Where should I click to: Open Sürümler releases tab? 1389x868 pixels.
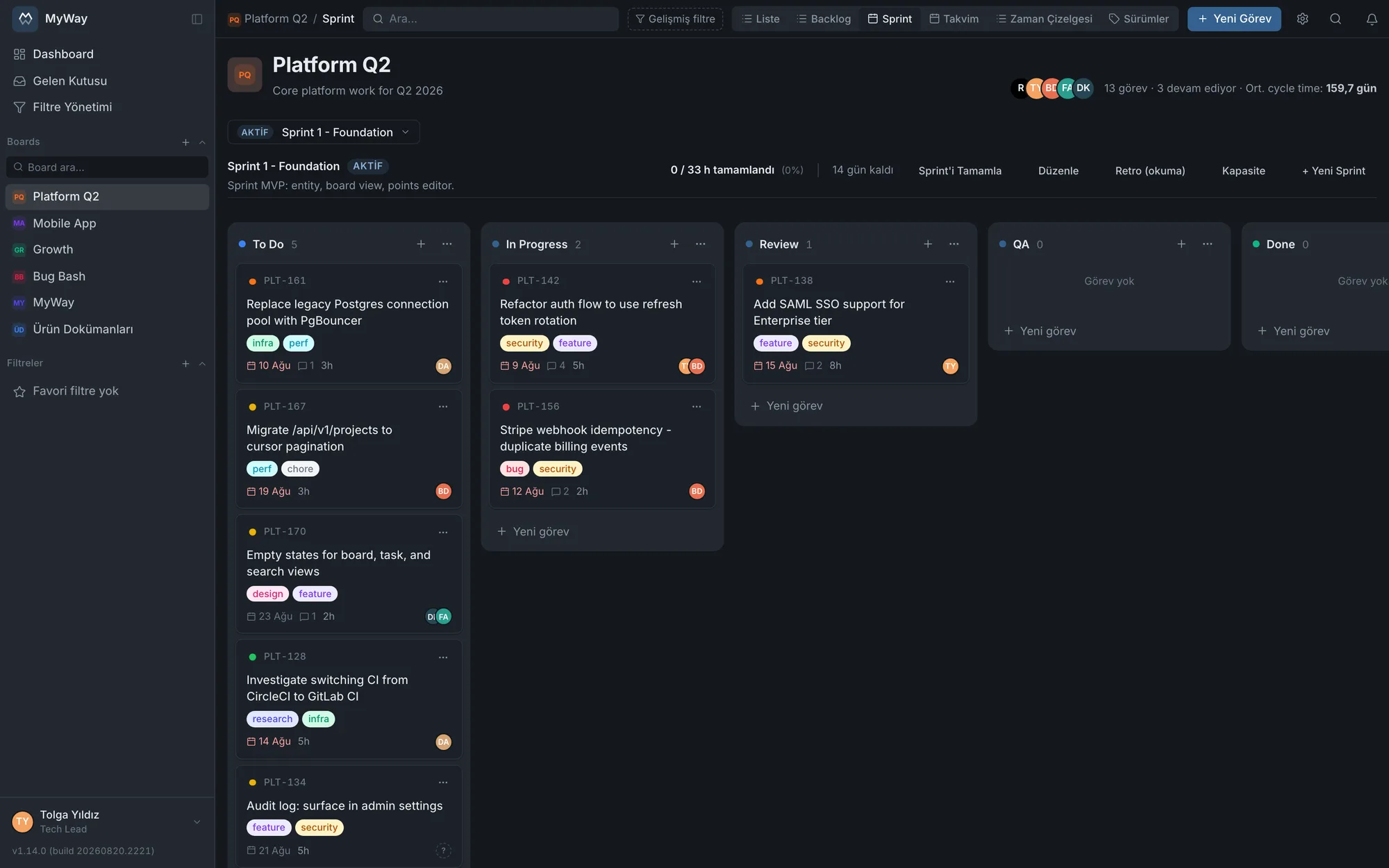tap(1139, 19)
